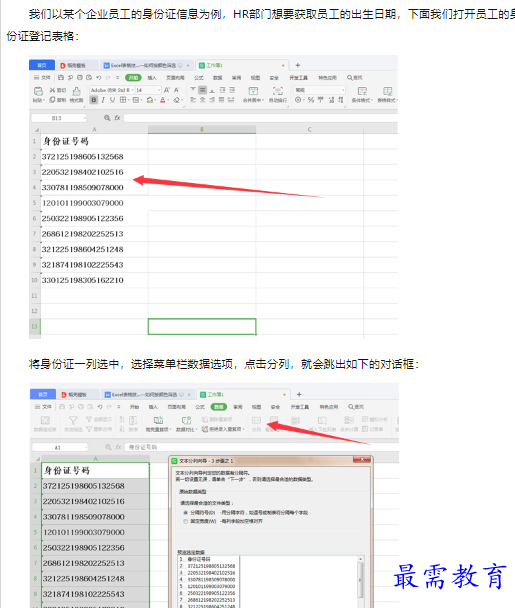Switch to Insert (插入) tab in Start-ribbon screenshot
This screenshot has height=608, width=515.
152,78
